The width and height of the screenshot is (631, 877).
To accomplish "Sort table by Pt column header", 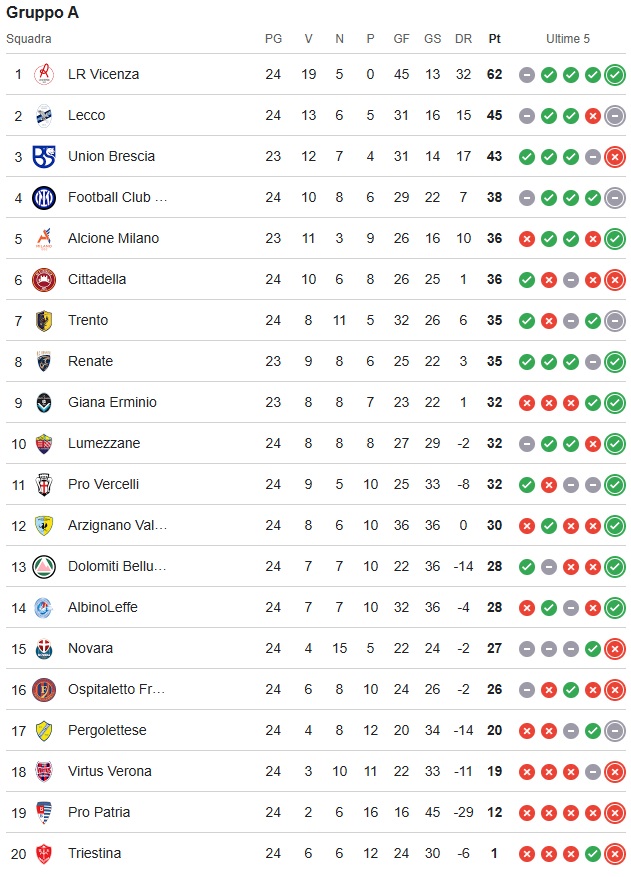I will point(494,39).
